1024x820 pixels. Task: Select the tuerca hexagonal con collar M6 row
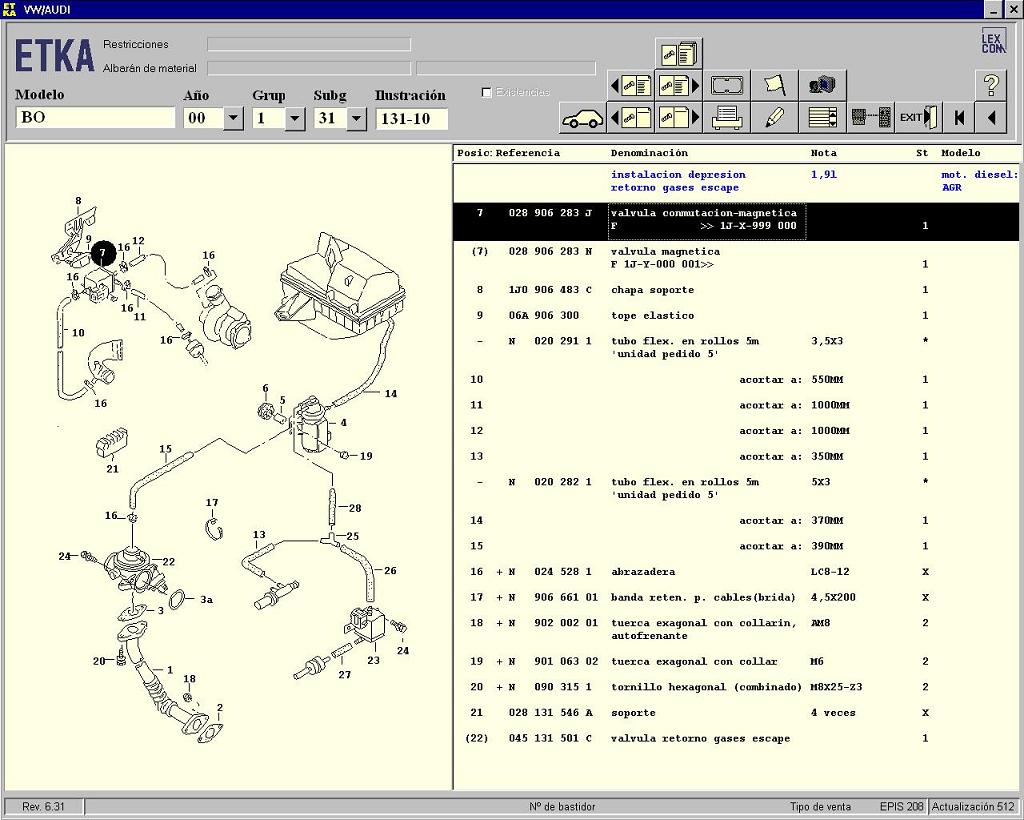736,662
